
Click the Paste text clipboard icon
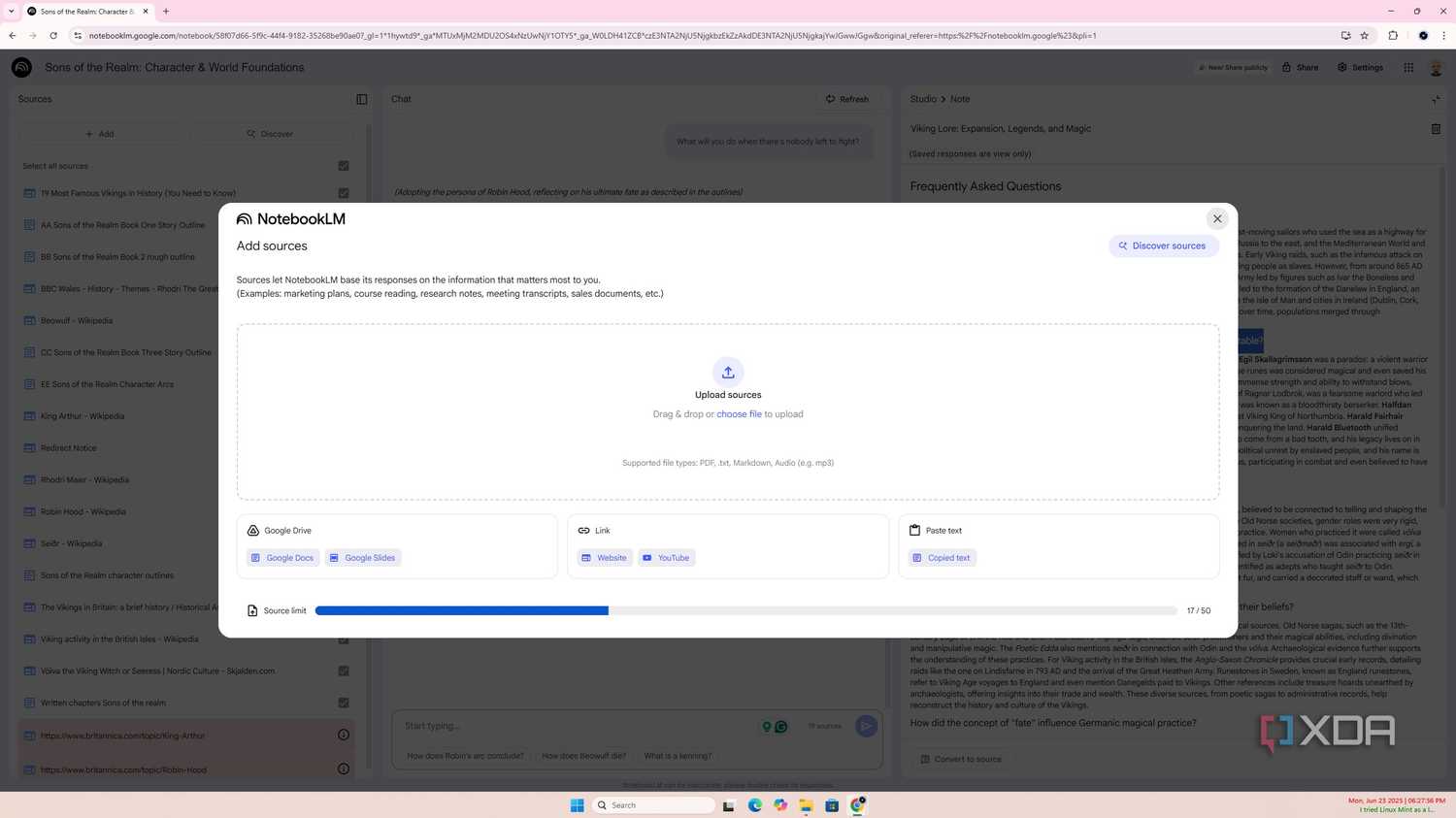click(x=914, y=530)
